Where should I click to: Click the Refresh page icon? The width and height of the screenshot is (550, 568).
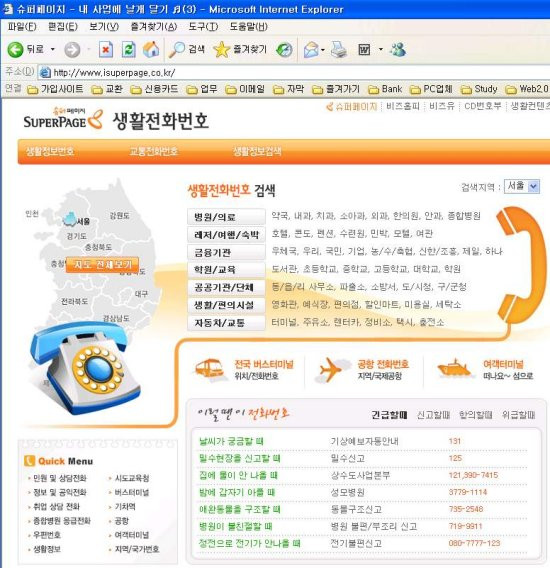tap(128, 50)
